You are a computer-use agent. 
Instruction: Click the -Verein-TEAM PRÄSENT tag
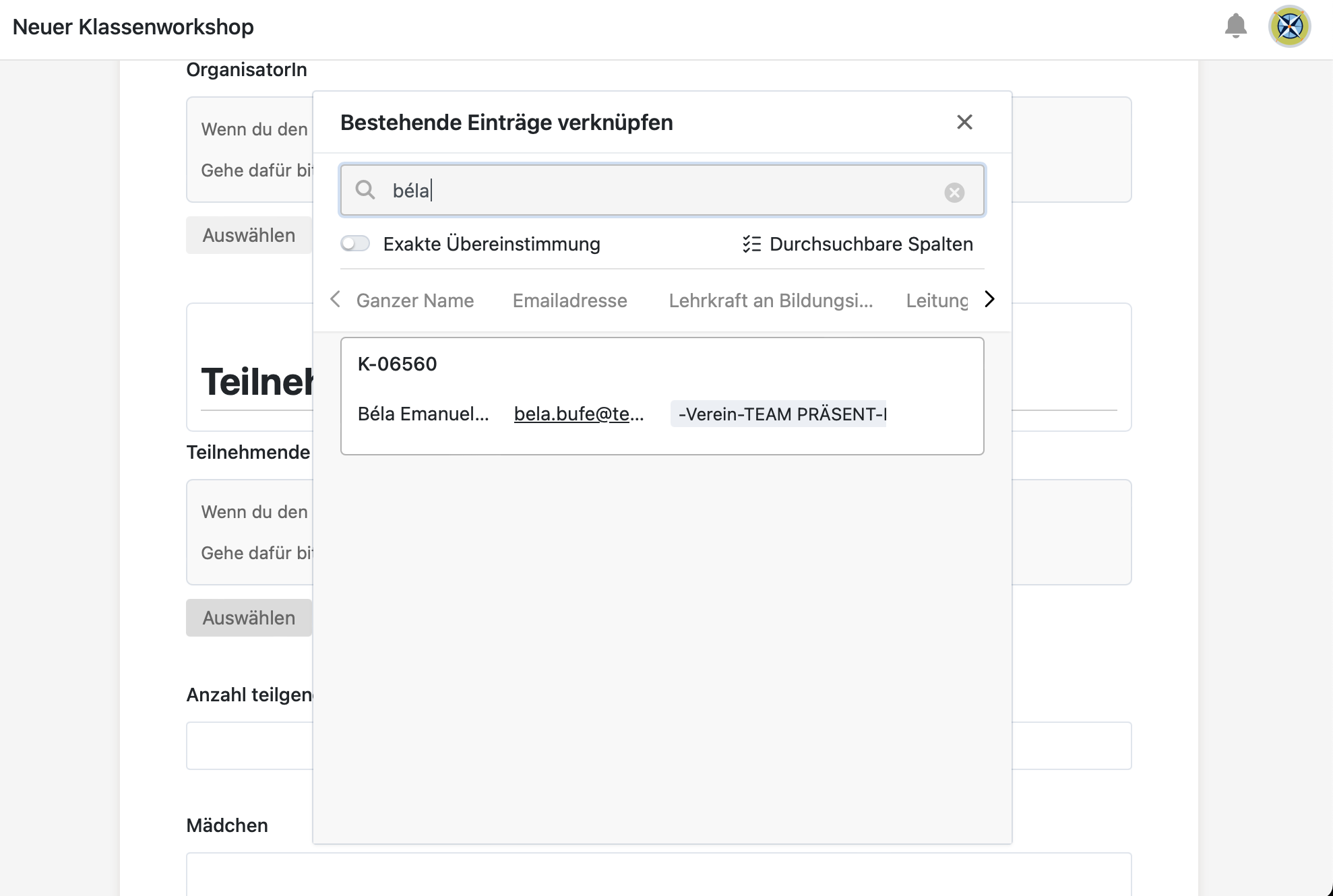coord(778,414)
